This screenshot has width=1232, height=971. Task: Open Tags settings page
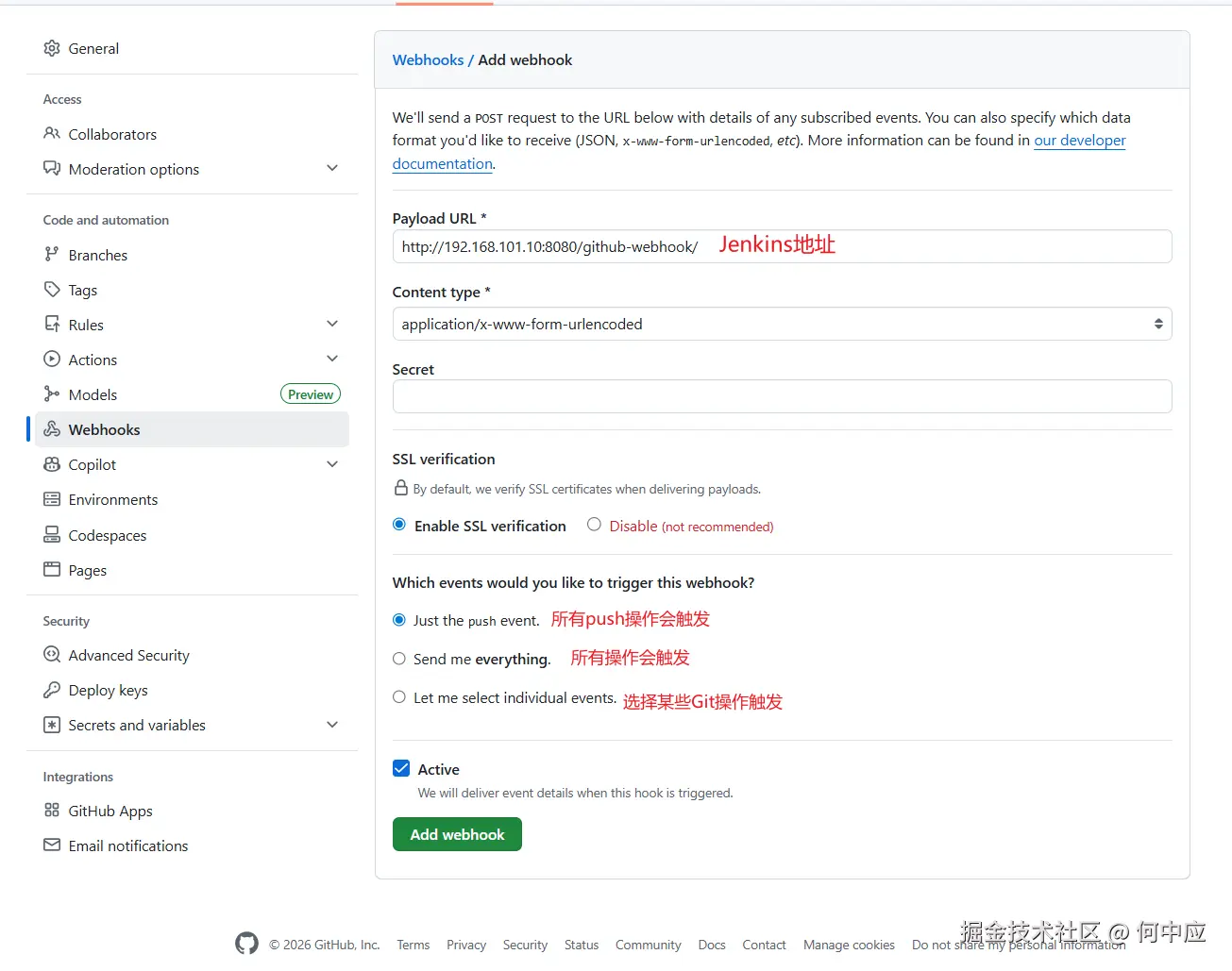(x=83, y=290)
